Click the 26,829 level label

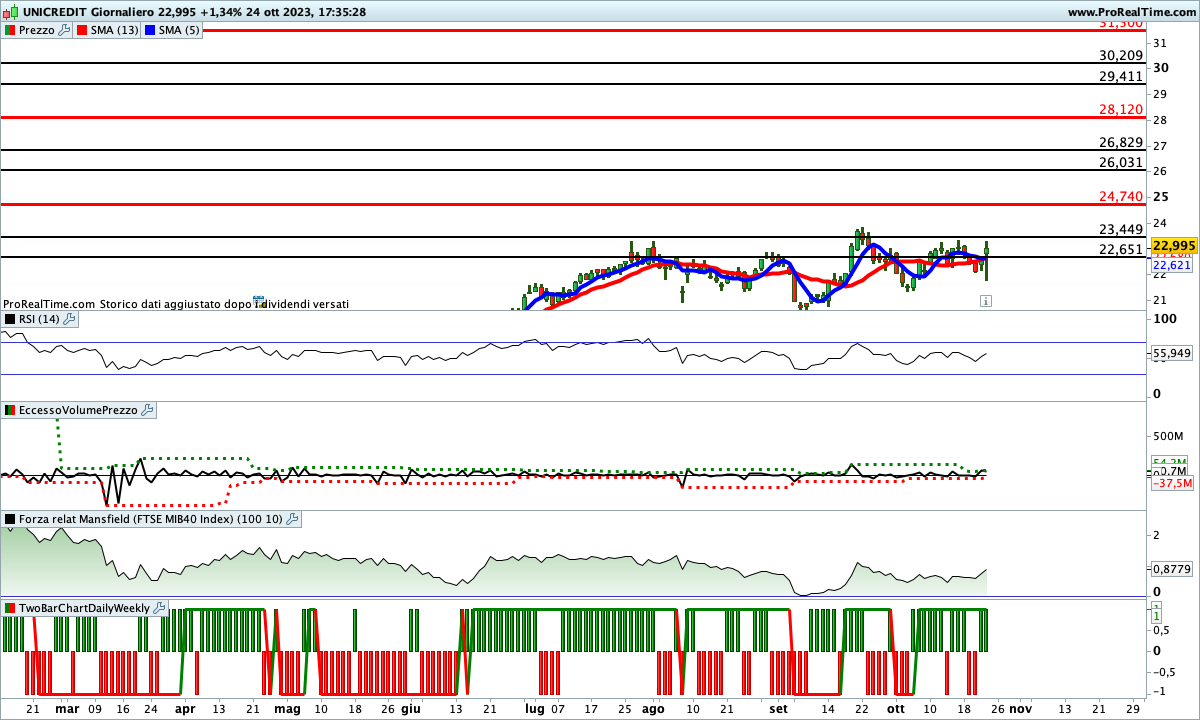pyautogui.click(x=1120, y=142)
